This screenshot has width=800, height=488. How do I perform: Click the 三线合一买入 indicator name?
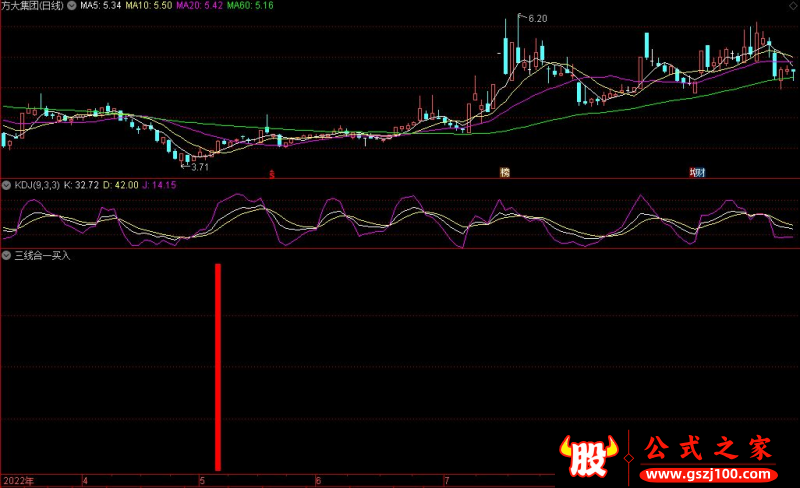(x=42, y=256)
